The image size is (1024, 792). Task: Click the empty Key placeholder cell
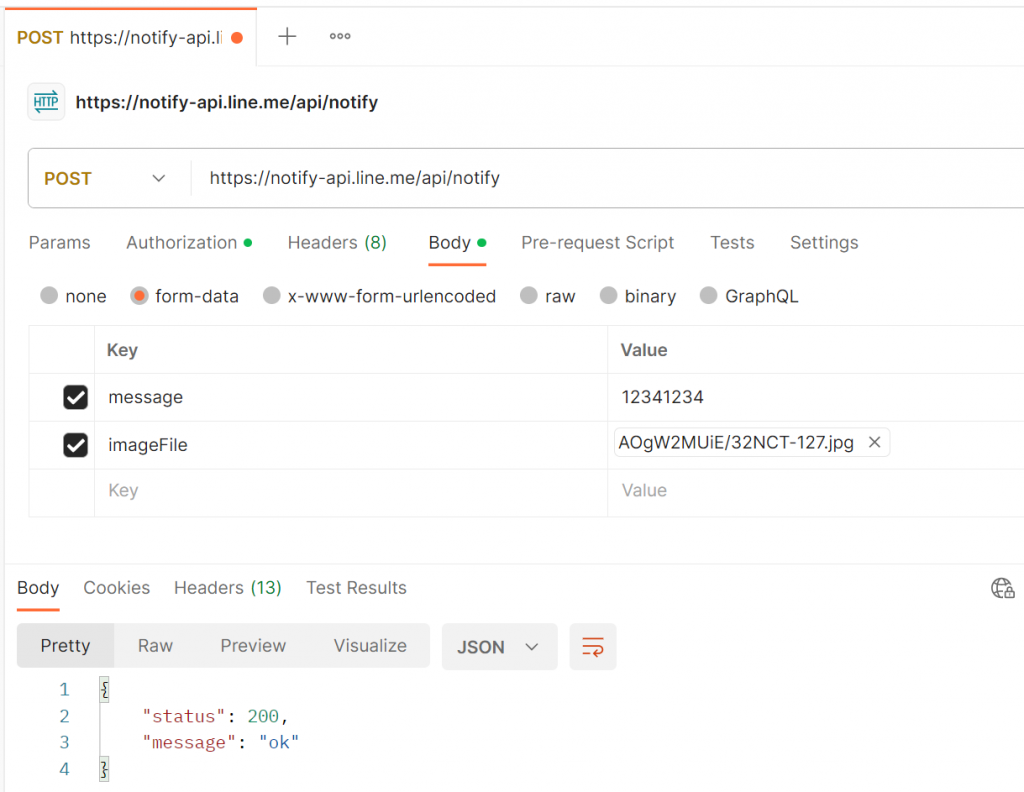pyautogui.click(x=350, y=491)
